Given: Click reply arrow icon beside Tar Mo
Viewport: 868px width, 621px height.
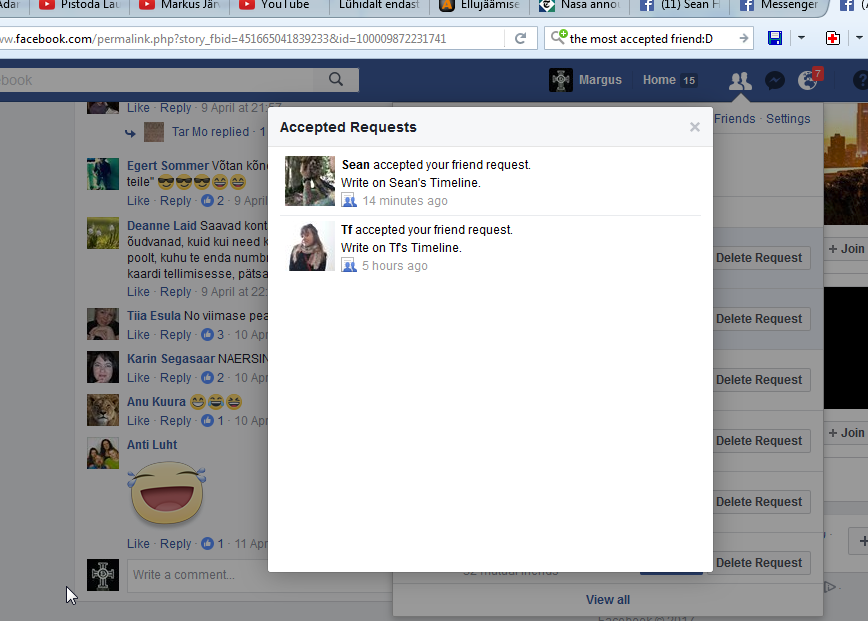Looking at the screenshot, I should (130, 133).
